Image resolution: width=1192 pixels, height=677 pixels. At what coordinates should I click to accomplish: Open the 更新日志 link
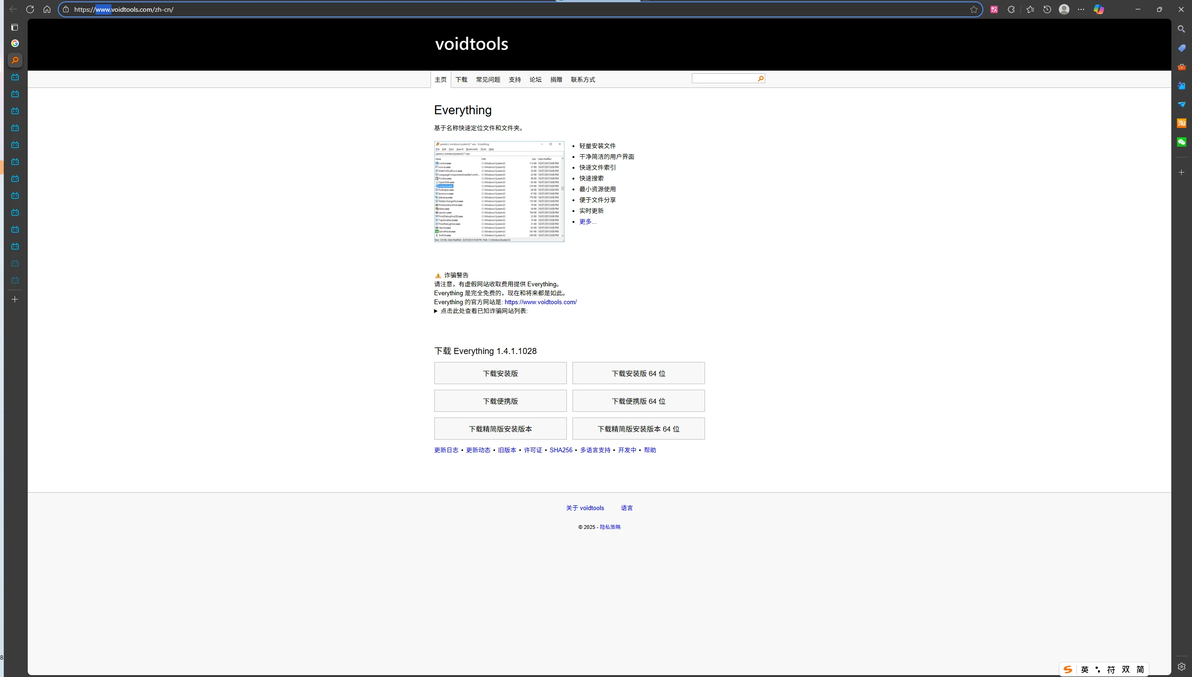point(446,451)
